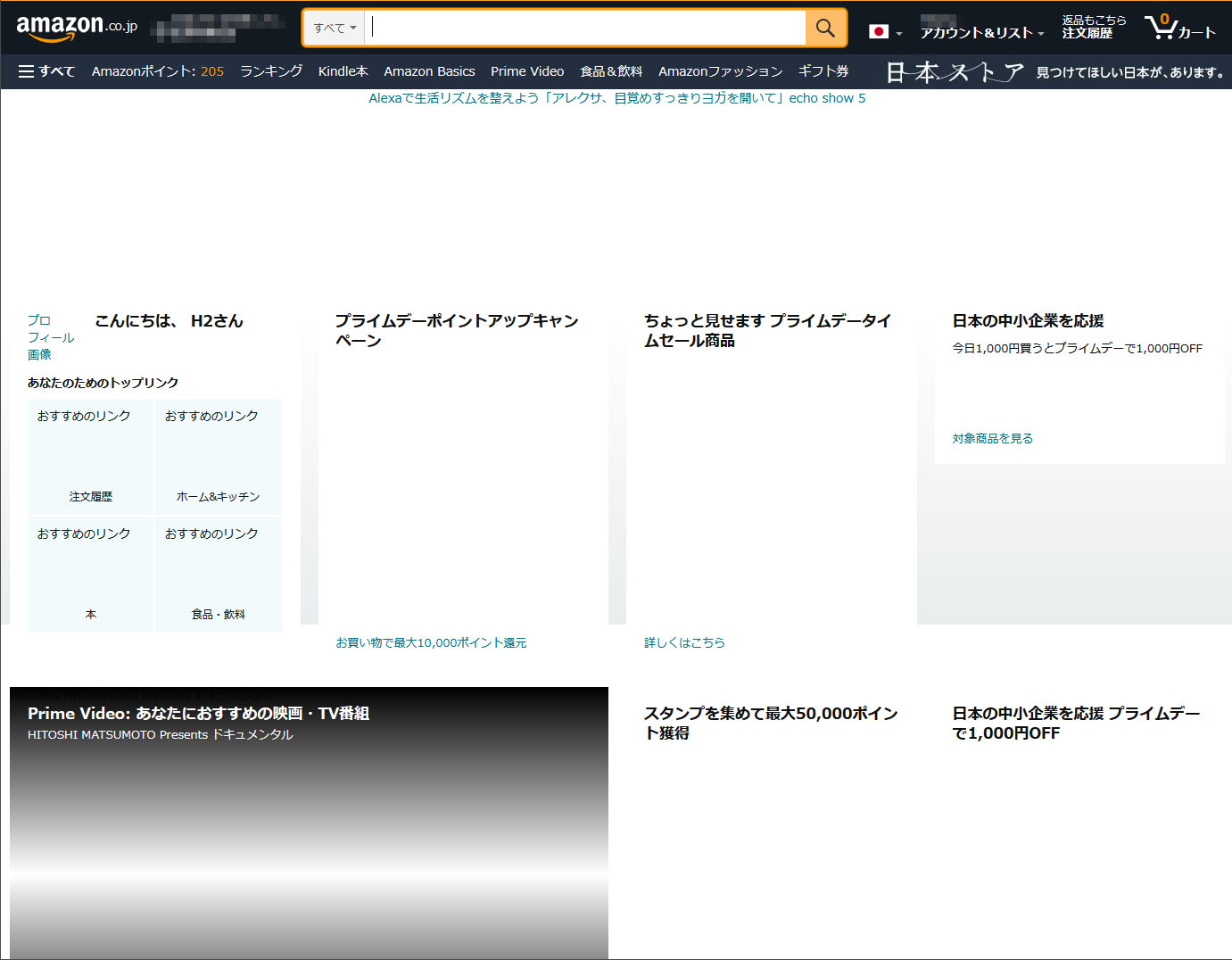Viewport: 1232px width, 960px height.
Task: Open the ランキング navigation item
Action: 271,71
